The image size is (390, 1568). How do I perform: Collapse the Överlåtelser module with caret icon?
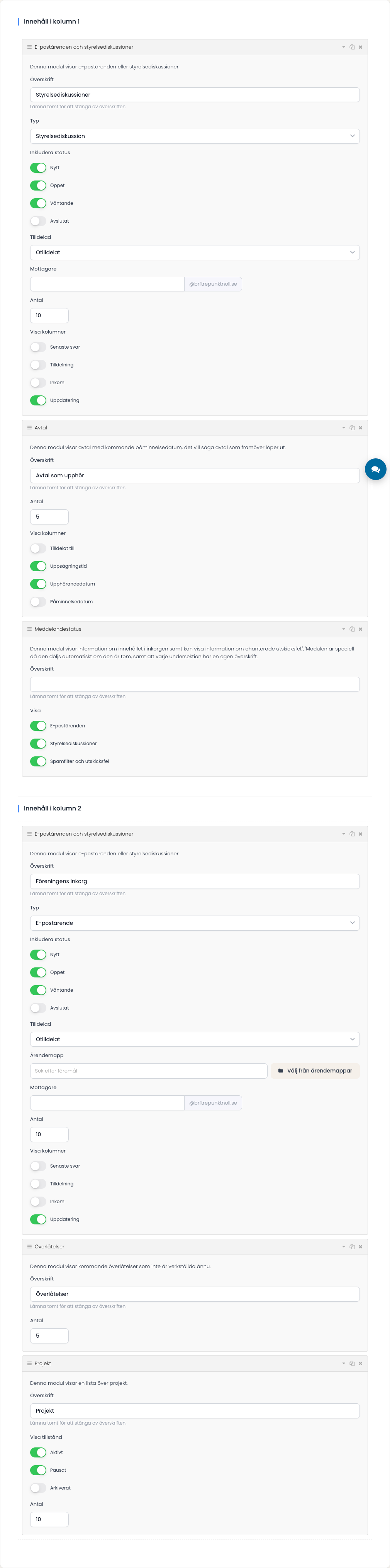(343, 1246)
